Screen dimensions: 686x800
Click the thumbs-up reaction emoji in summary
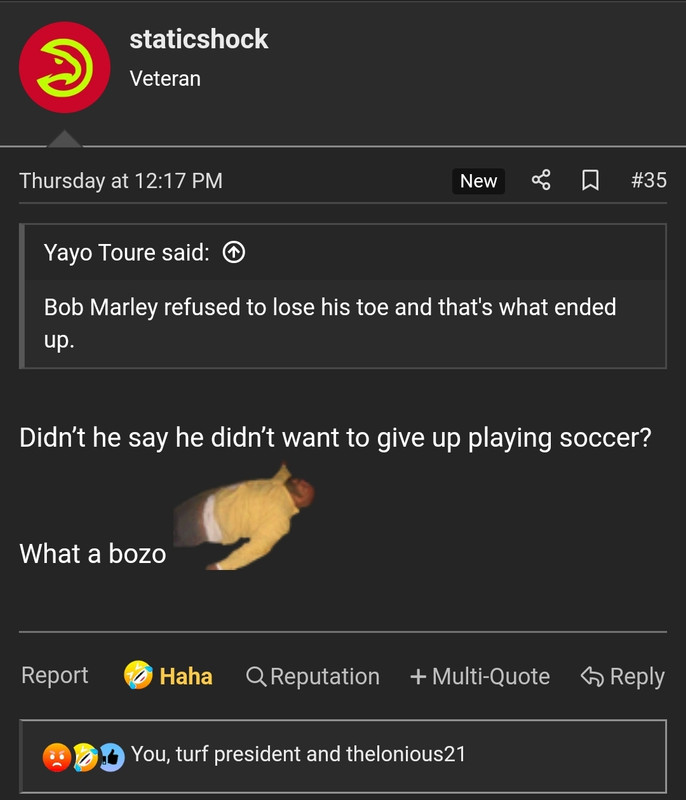[x=112, y=757]
